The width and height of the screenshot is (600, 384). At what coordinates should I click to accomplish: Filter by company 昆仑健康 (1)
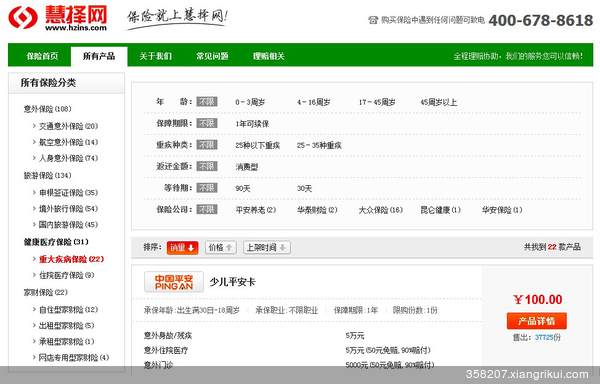coord(440,210)
